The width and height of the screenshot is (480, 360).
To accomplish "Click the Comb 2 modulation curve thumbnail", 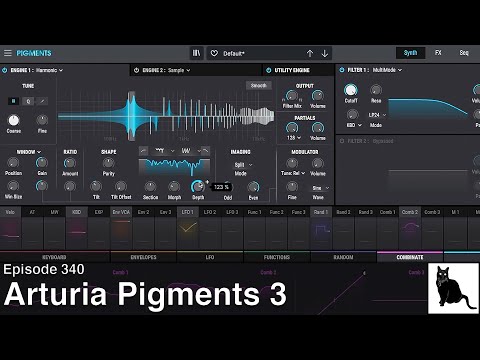I will pyautogui.click(x=410, y=228).
